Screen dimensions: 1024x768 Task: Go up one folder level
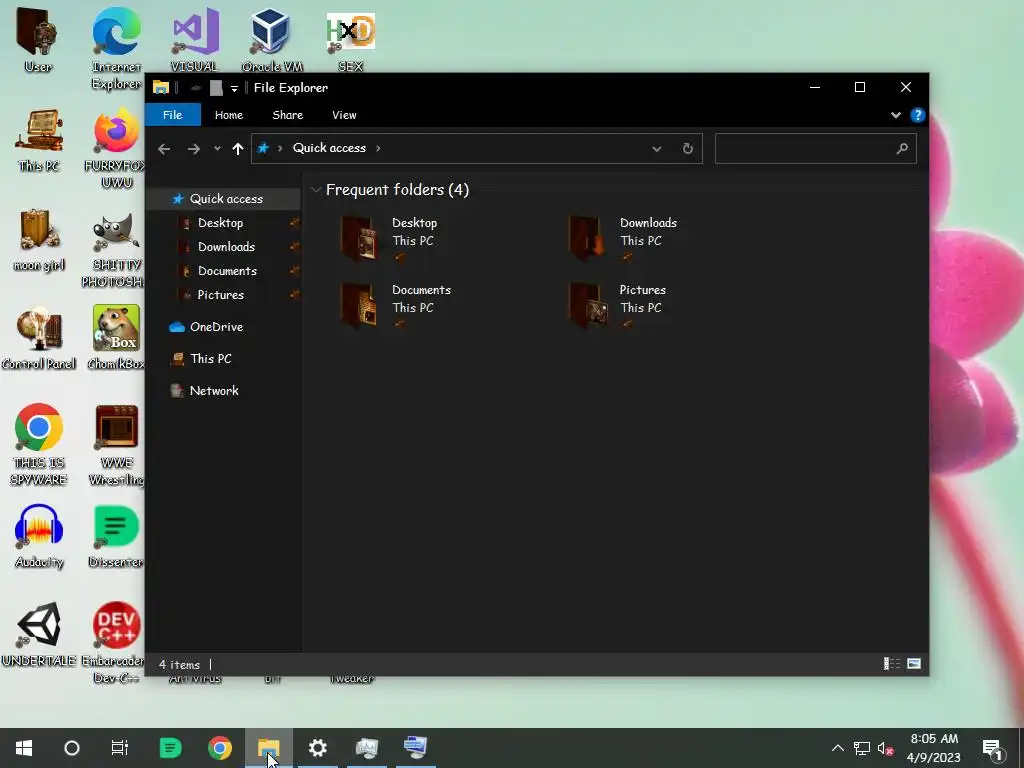[238, 149]
